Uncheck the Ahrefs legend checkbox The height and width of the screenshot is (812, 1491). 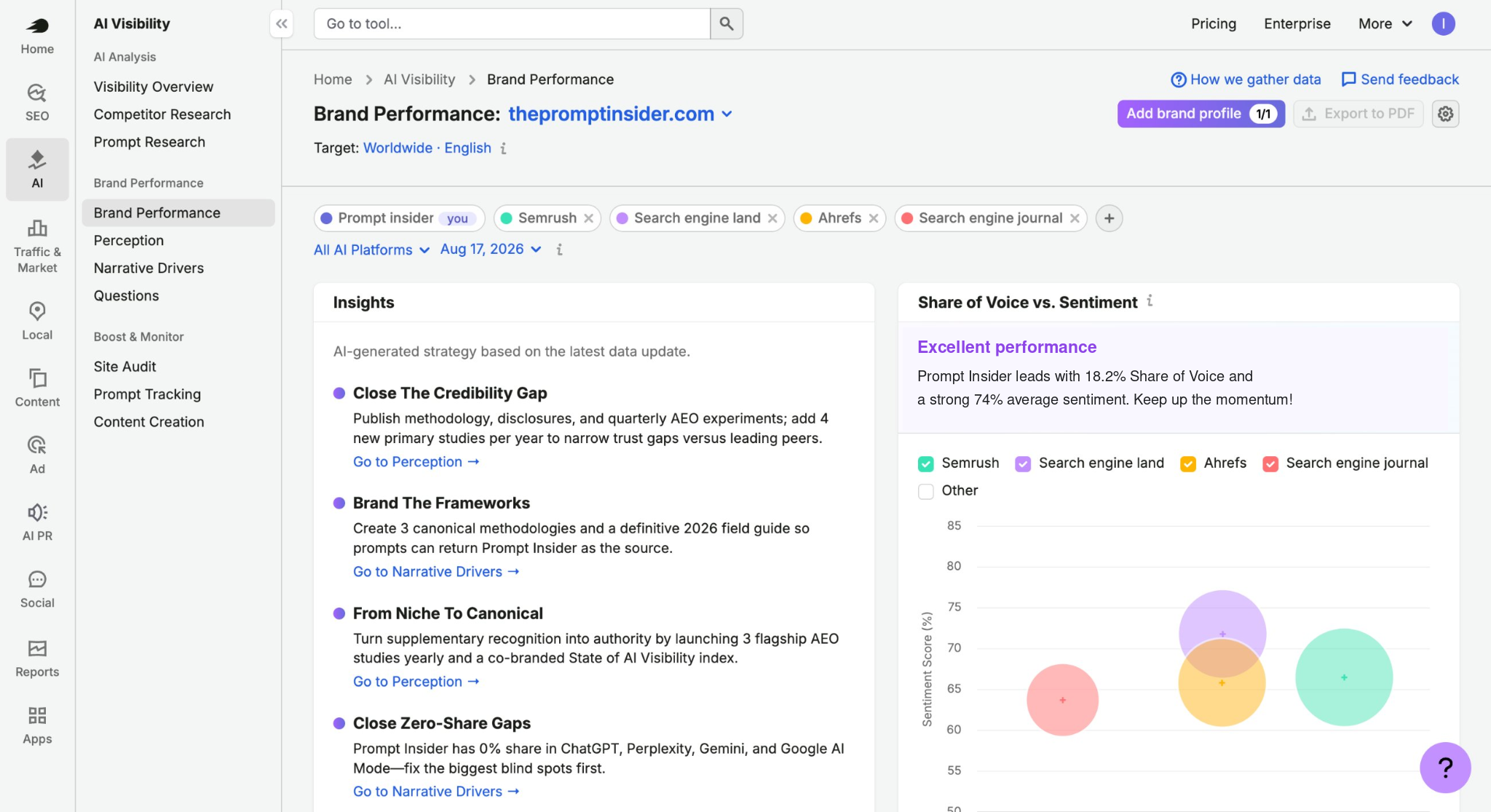click(1188, 463)
